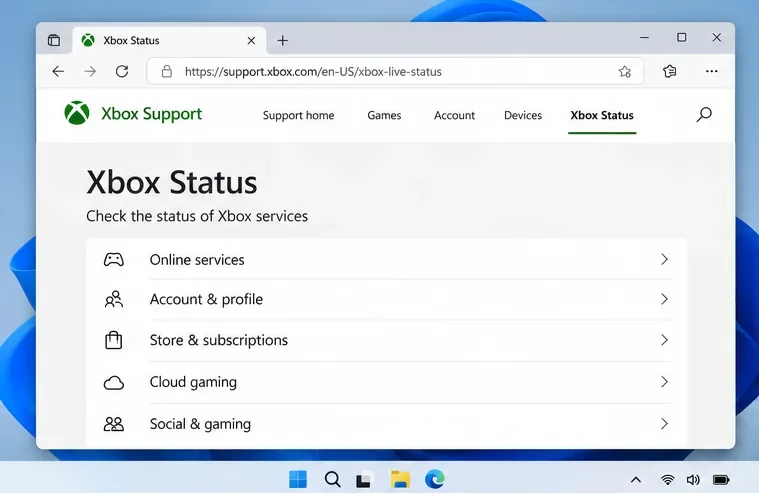Open the Store & subscriptions row
The height and width of the screenshot is (494, 759).
[x=386, y=340]
